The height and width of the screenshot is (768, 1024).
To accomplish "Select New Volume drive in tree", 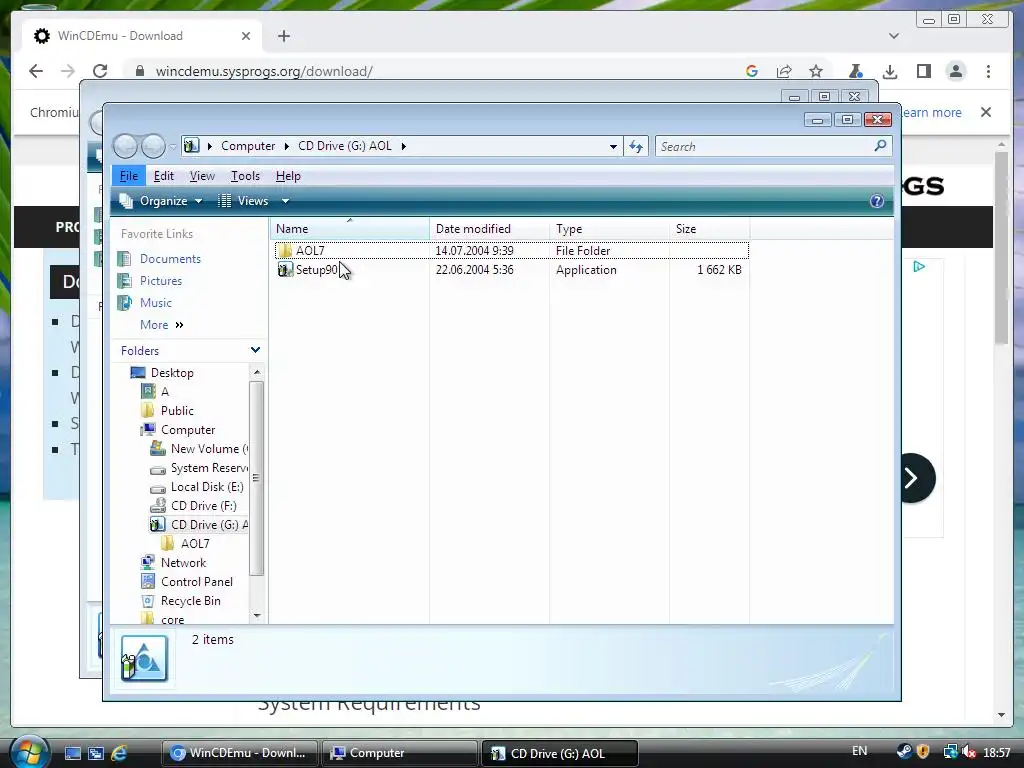I will click(209, 449).
